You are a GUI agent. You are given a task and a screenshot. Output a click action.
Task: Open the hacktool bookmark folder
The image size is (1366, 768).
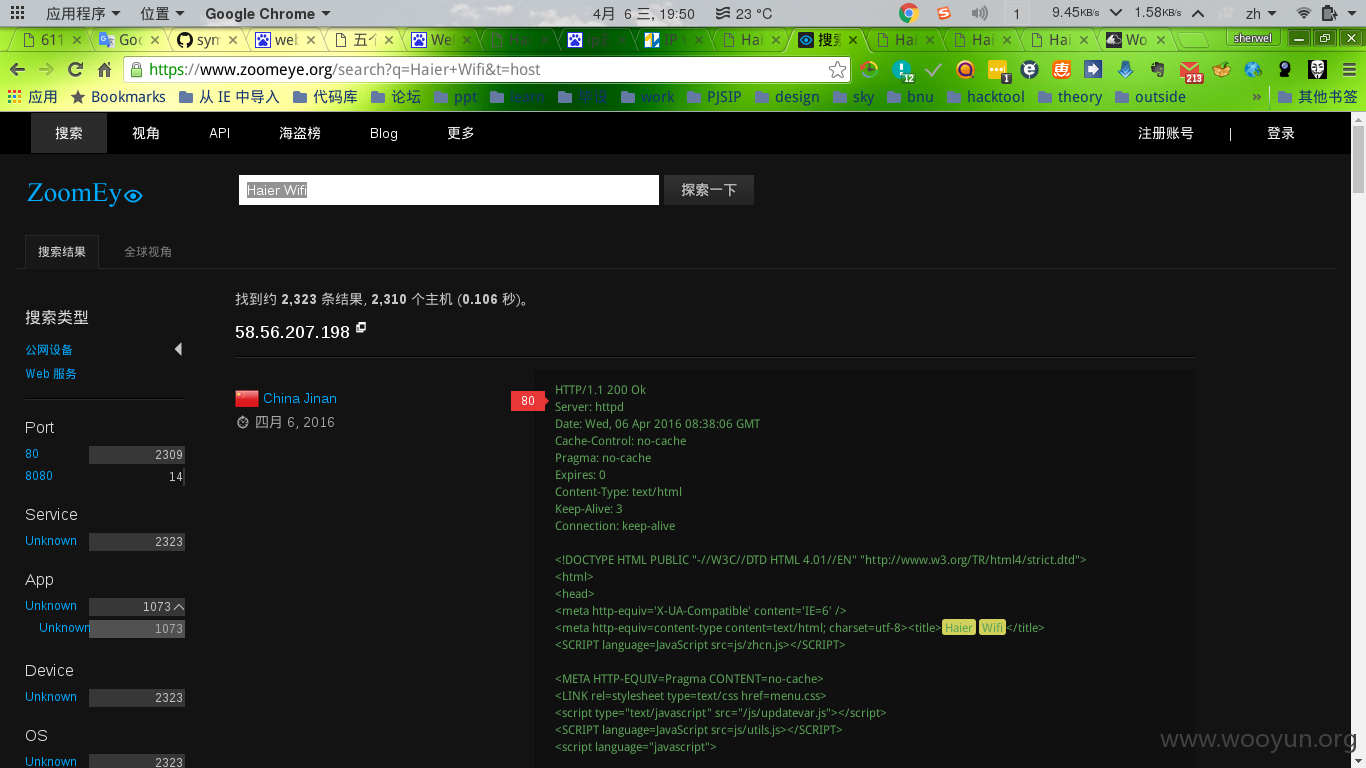[985, 97]
